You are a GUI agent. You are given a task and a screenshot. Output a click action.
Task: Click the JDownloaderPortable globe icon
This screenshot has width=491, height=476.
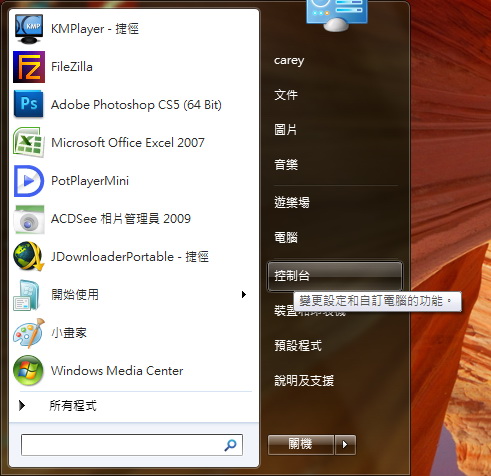click(29, 256)
